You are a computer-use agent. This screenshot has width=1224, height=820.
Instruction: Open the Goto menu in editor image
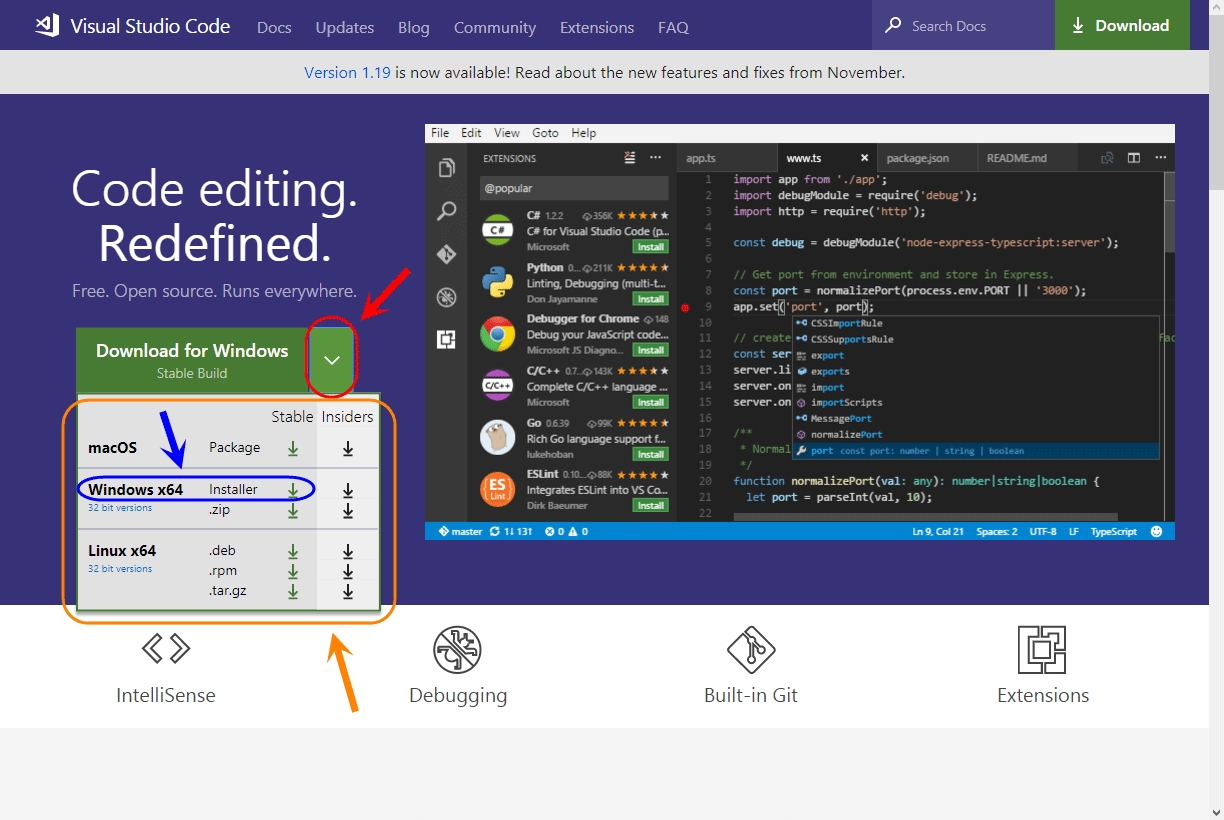pyautogui.click(x=546, y=133)
